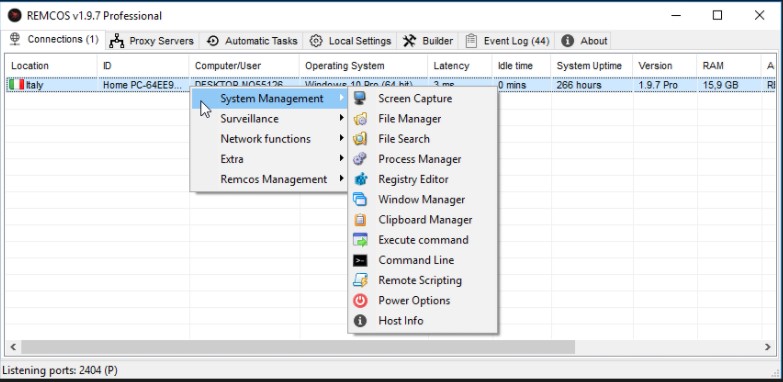
Task: Sort by the RAM column header
Action: coord(729,66)
